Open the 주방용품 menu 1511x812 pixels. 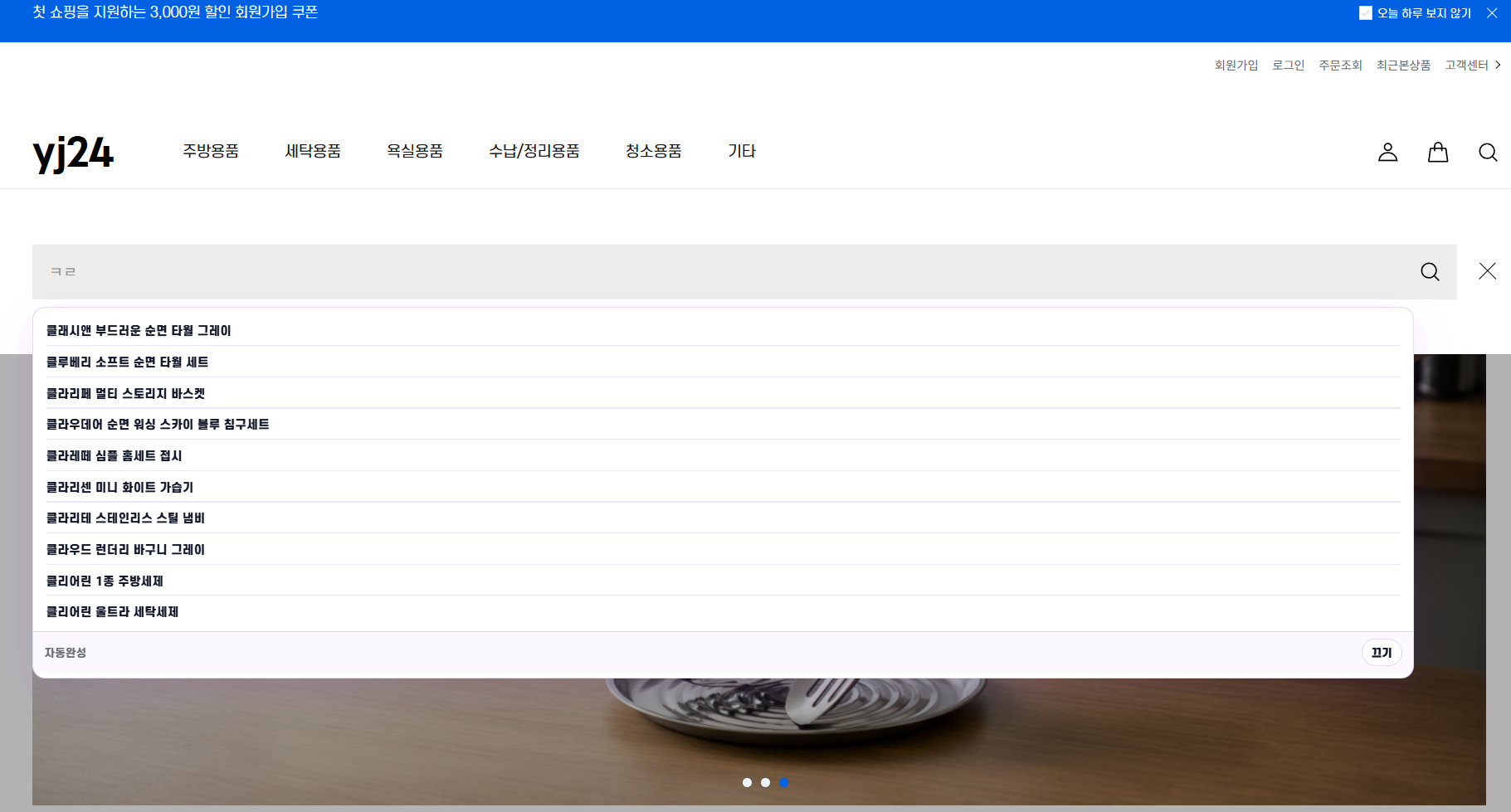(x=211, y=151)
